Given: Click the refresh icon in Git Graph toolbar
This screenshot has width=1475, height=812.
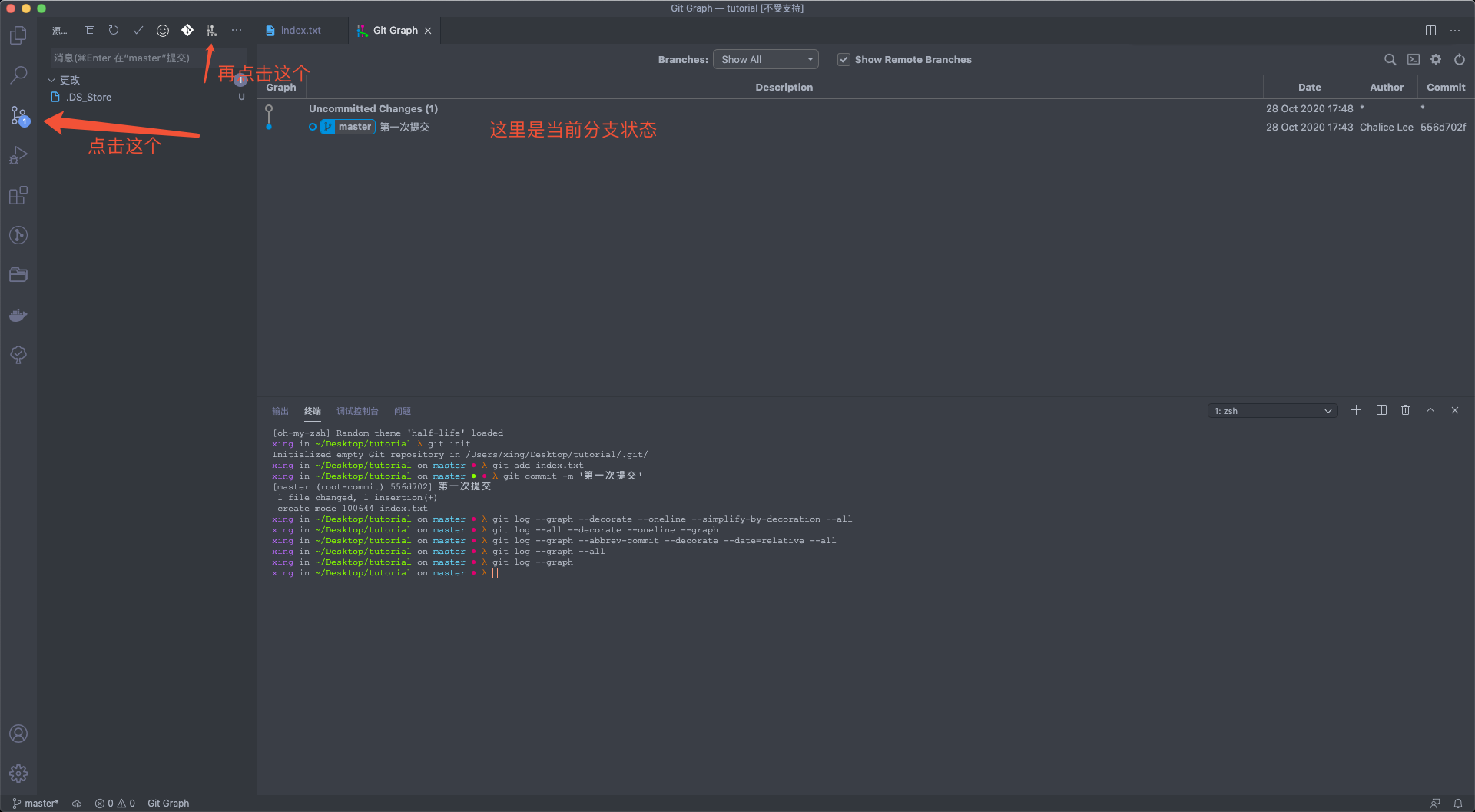Looking at the screenshot, I should [1458, 59].
